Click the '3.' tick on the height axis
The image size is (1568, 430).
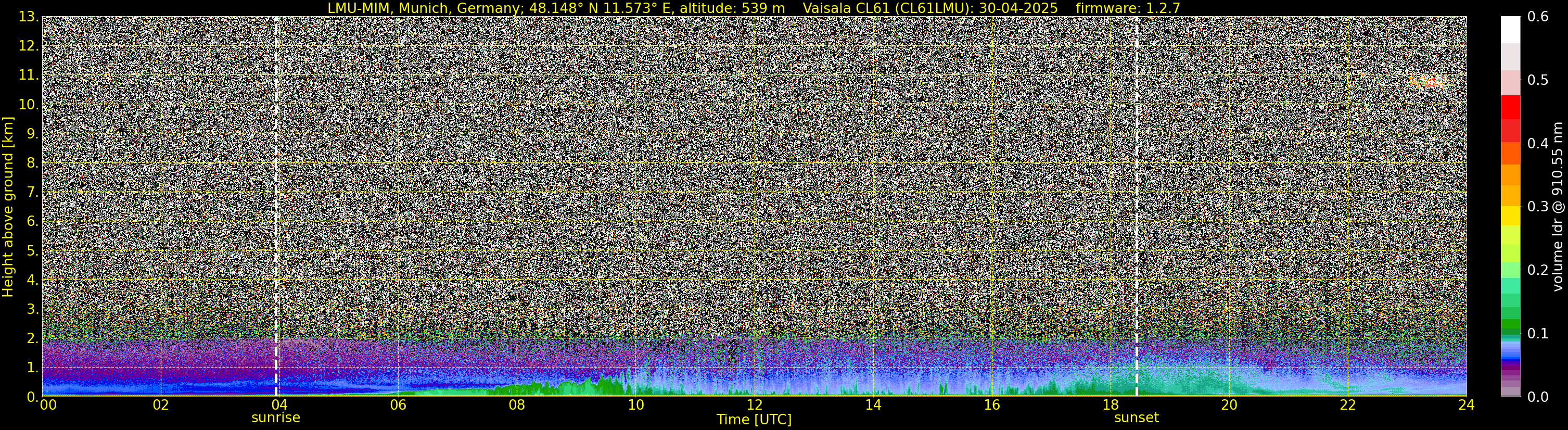pos(33,309)
